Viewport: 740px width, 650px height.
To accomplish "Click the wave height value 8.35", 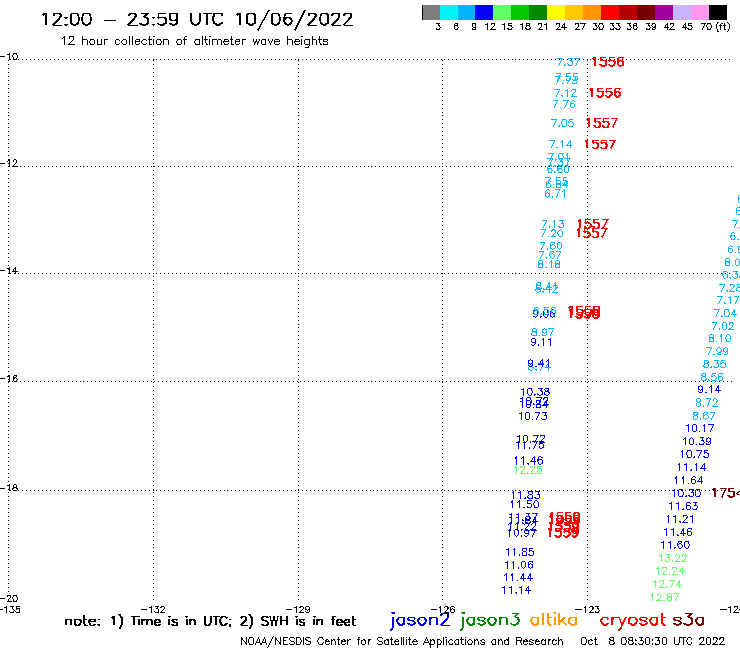I will [x=715, y=364].
